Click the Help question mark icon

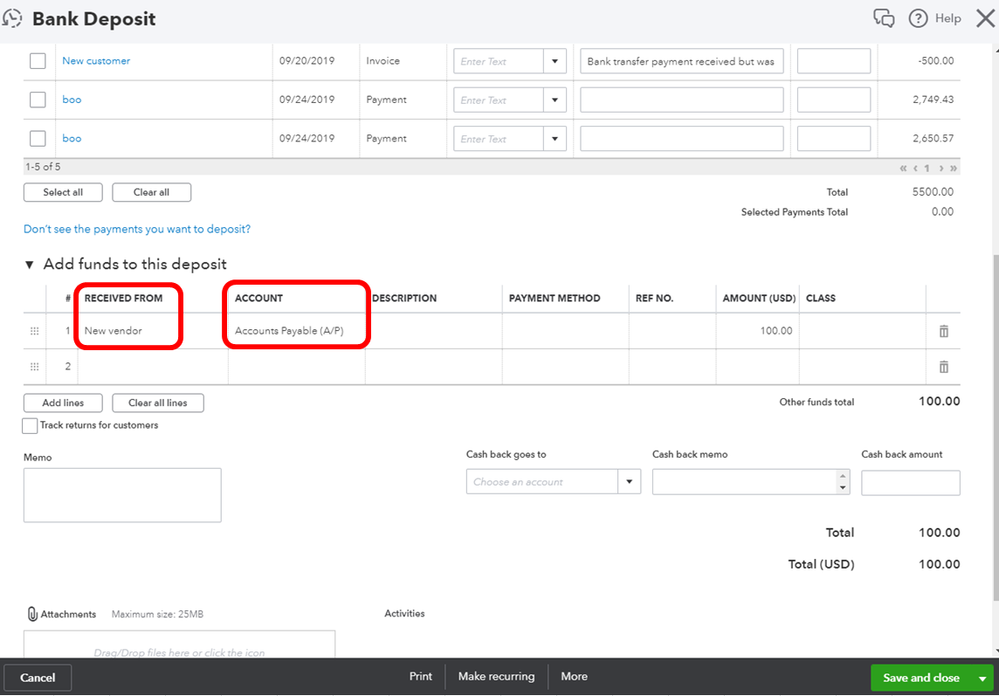[917, 18]
